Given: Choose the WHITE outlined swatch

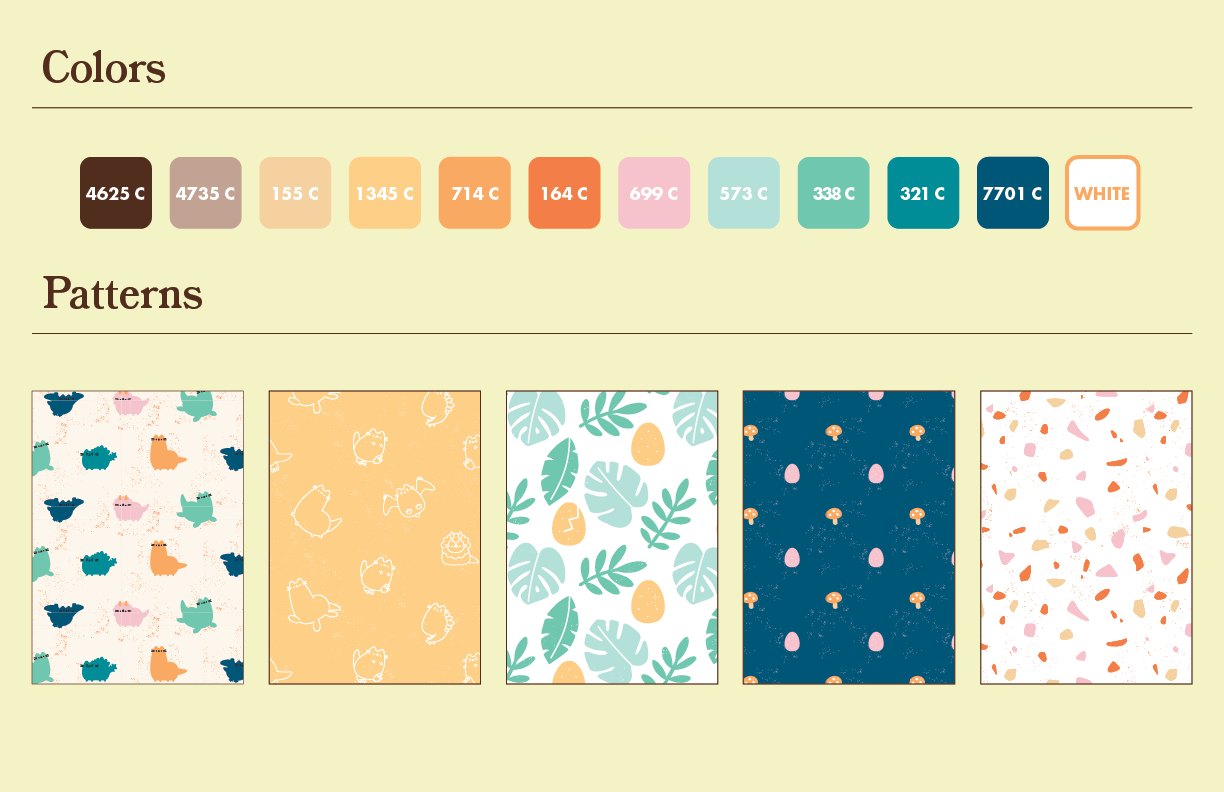Looking at the screenshot, I should (x=1103, y=193).
